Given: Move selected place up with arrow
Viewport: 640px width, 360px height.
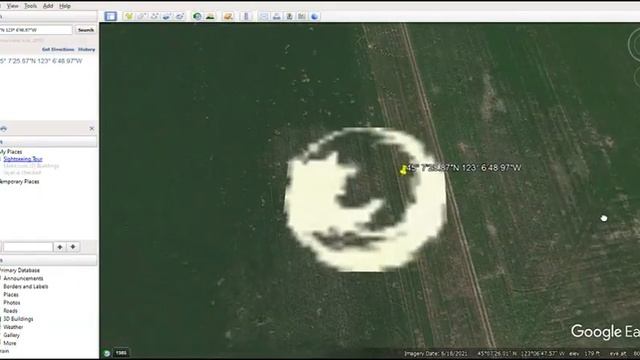Looking at the screenshot, I should pyautogui.click(x=60, y=247).
